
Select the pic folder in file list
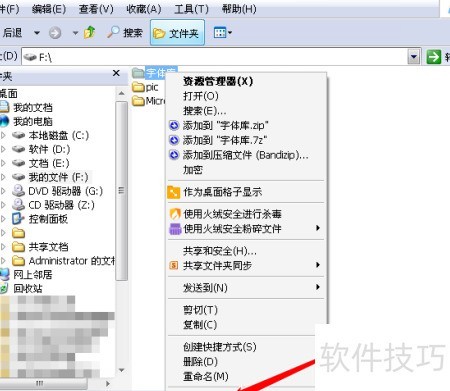point(145,87)
